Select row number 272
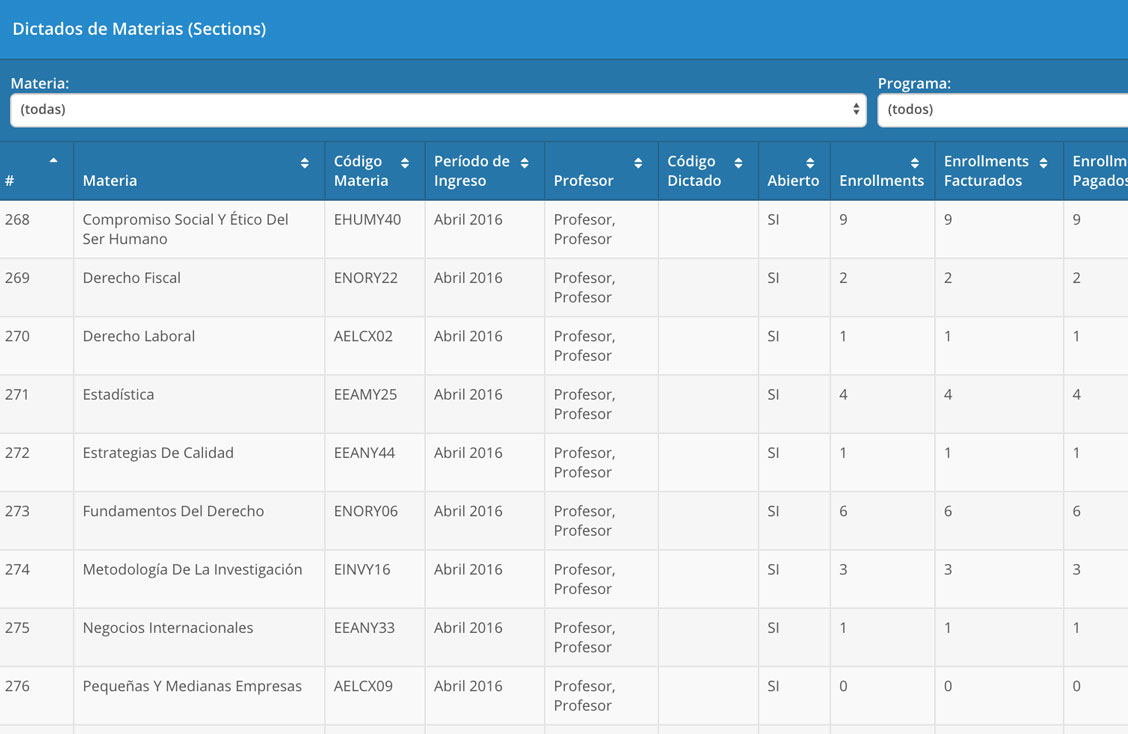Image resolution: width=1128 pixels, height=734 pixels. (17, 453)
